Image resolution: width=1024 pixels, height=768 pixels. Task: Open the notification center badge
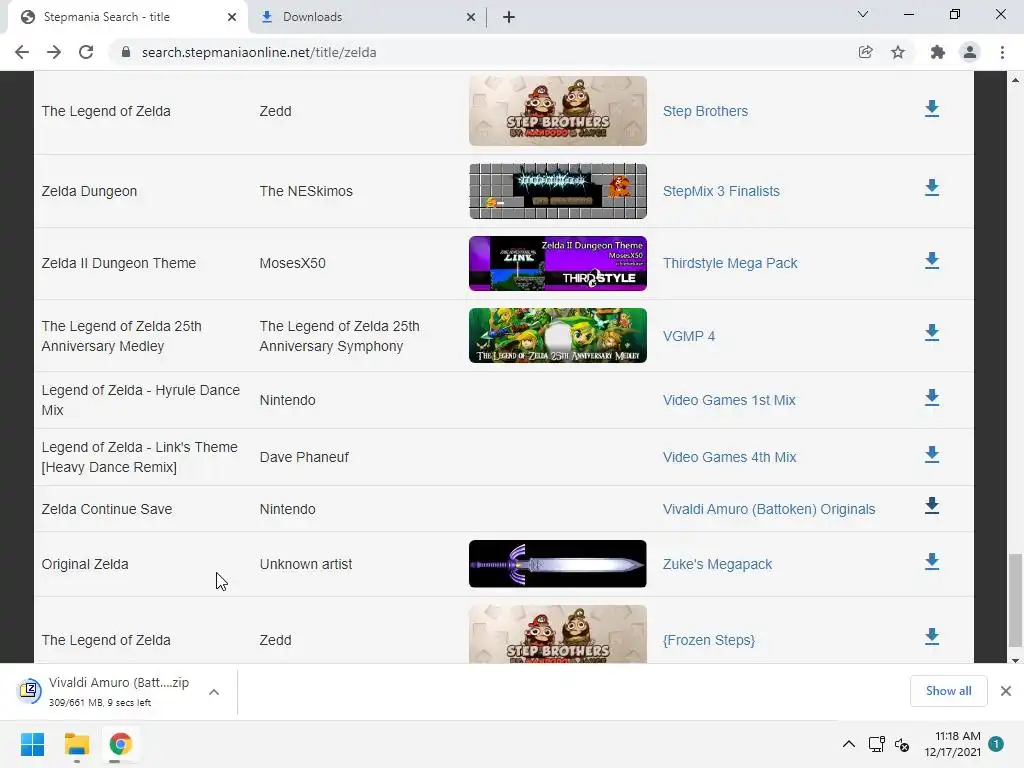point(996,744)
